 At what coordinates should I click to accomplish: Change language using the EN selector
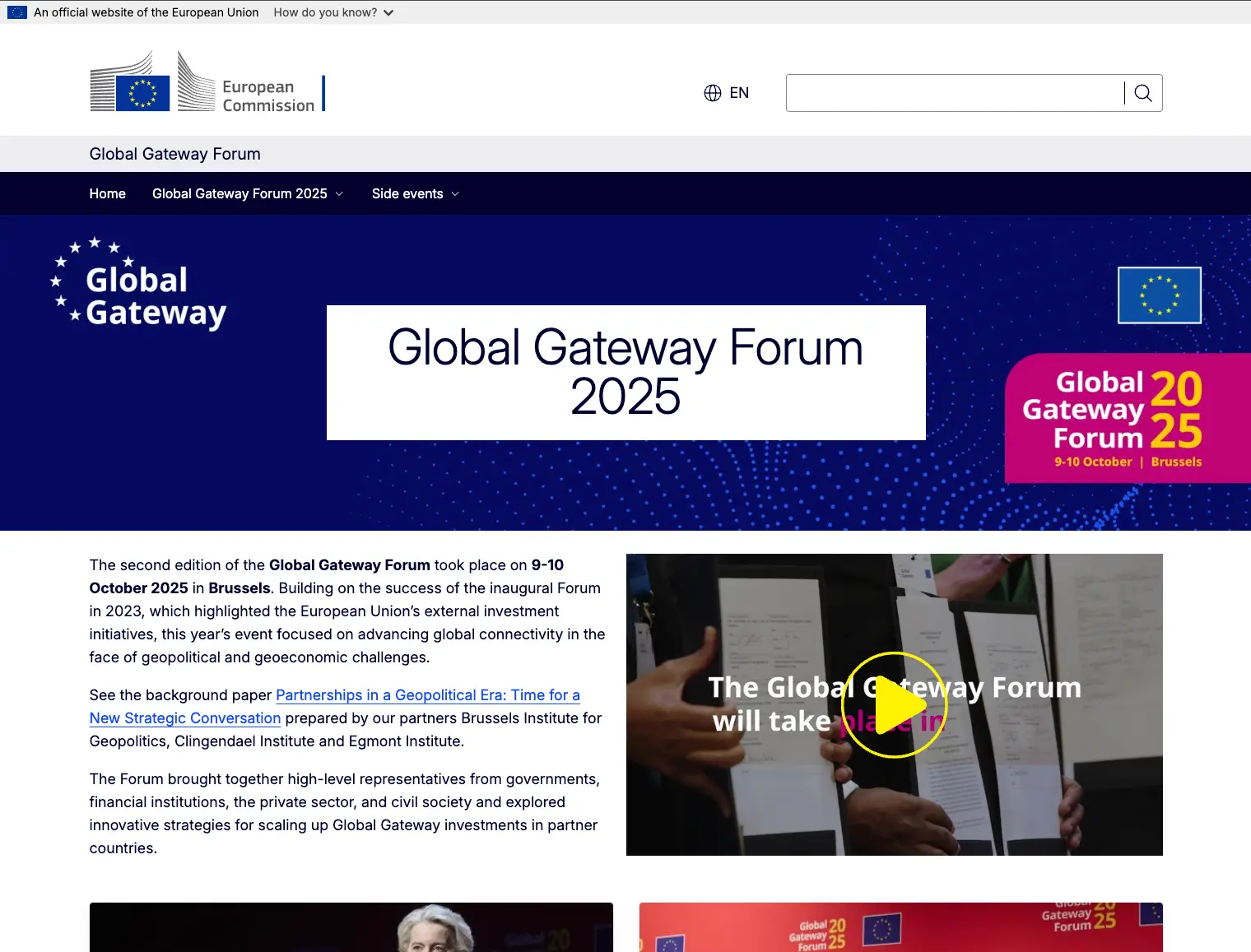coord(727,93)
